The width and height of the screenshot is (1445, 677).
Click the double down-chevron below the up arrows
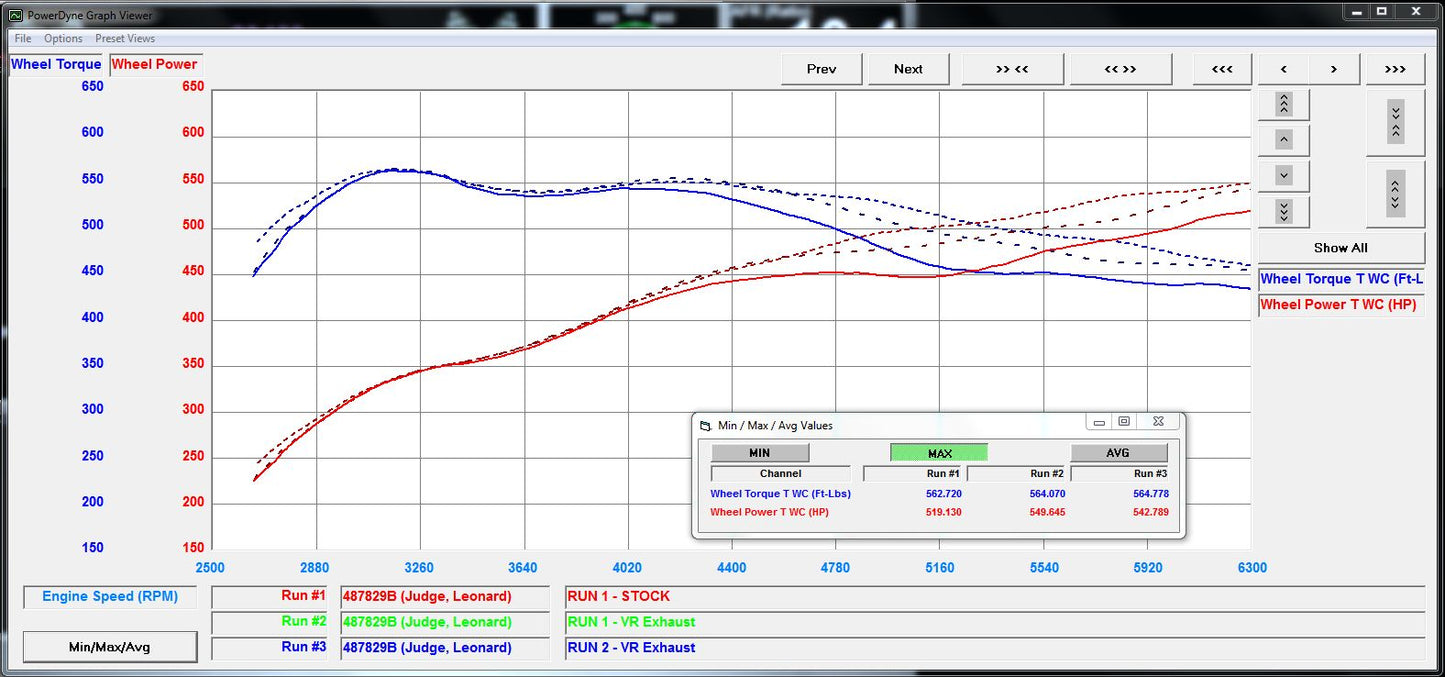[1283, 211]
